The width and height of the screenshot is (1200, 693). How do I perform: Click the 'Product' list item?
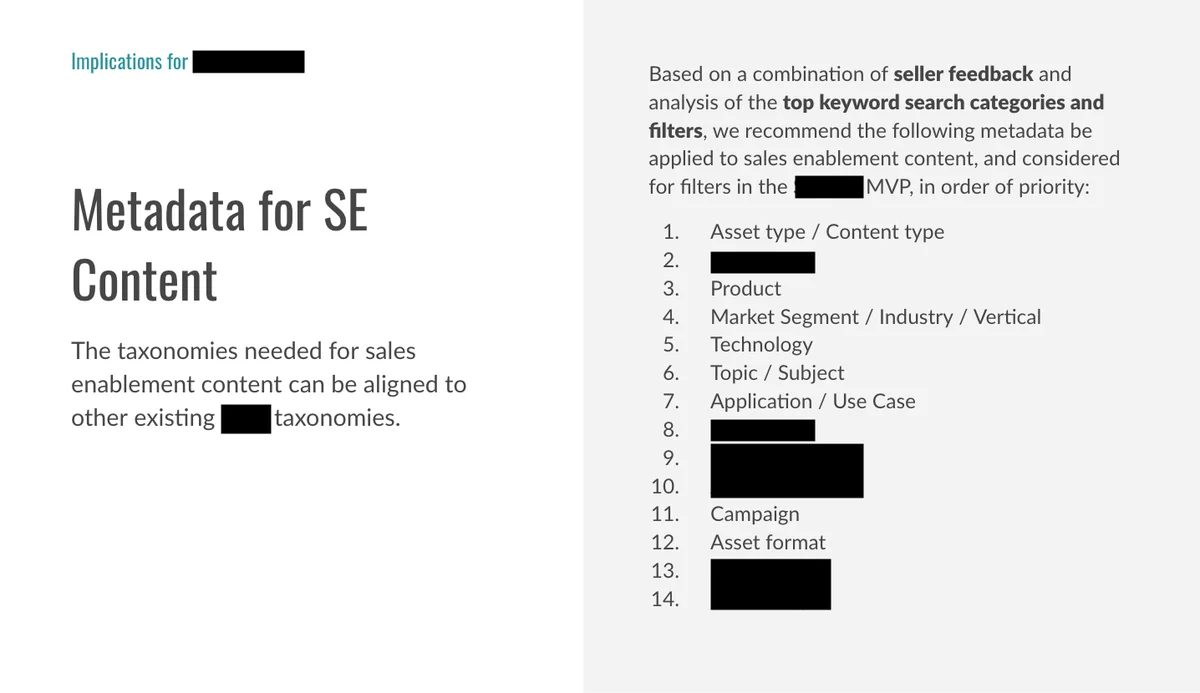[746, 289]
